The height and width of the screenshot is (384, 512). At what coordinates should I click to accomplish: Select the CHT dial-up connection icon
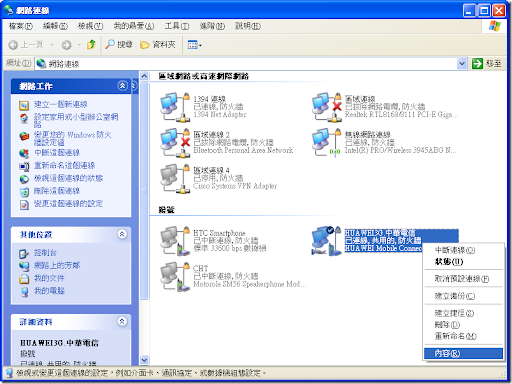tap(175, 277)
